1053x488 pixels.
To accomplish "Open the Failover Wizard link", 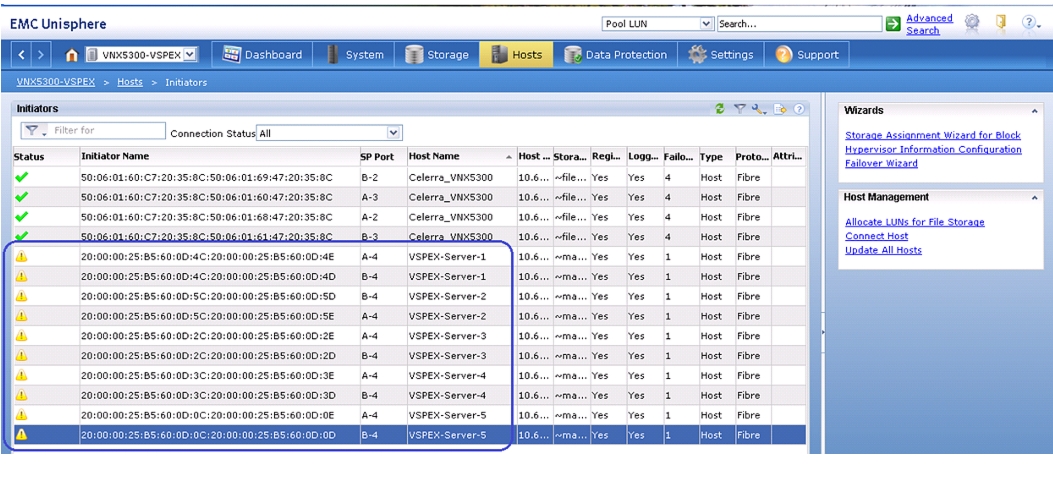I will pyautogui.click(x=881, y=163).
